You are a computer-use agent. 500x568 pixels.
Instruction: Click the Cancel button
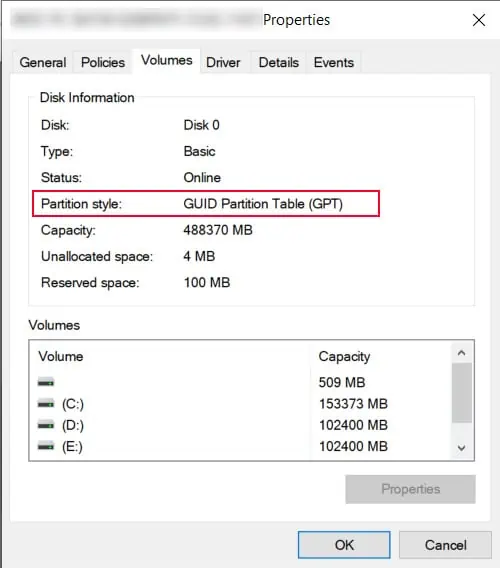(445, 545)
